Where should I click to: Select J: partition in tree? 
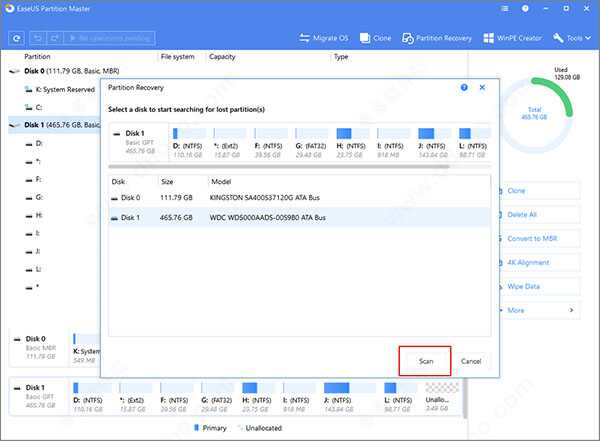pos(33,251)
